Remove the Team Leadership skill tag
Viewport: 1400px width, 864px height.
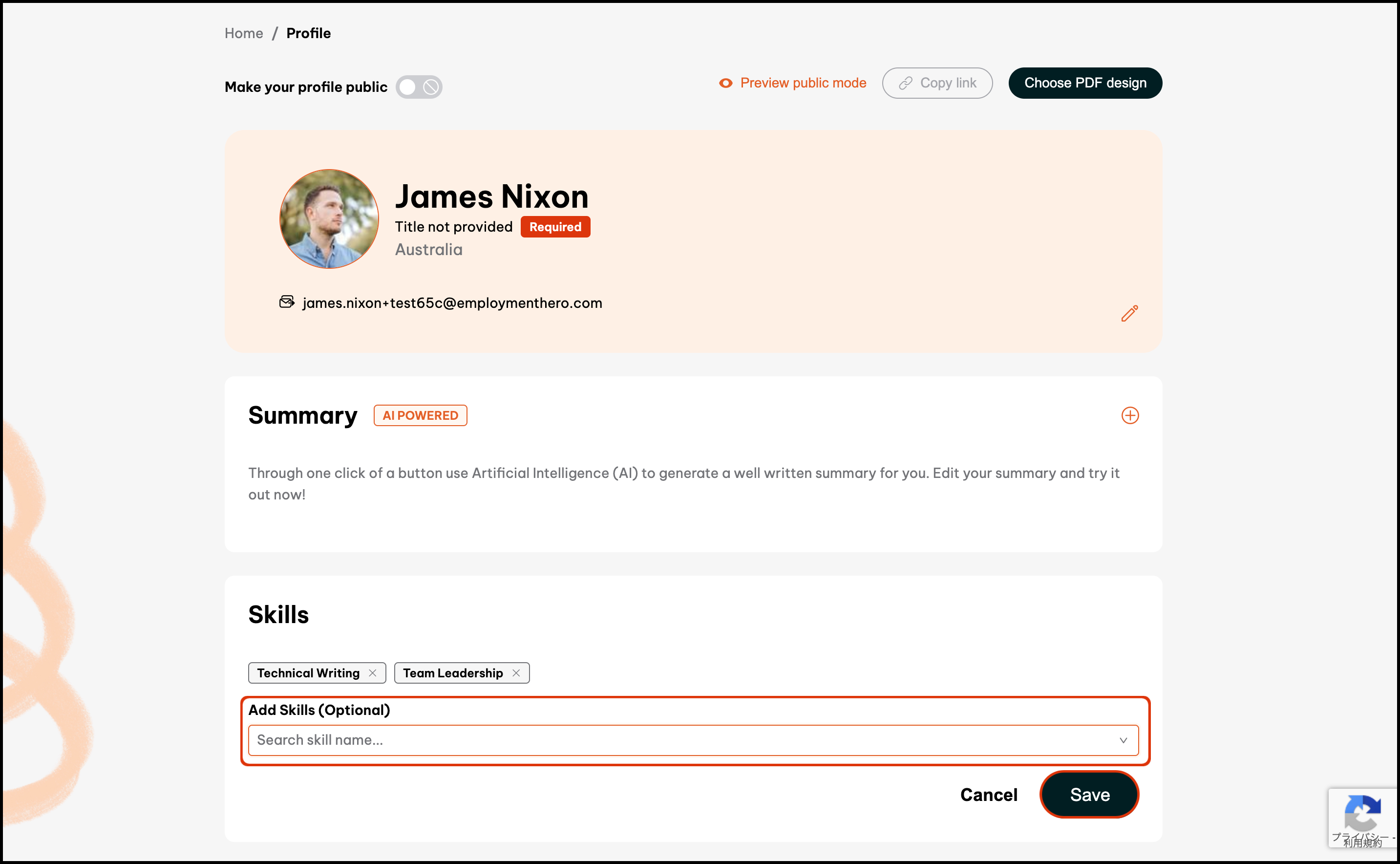click(516, 673)
